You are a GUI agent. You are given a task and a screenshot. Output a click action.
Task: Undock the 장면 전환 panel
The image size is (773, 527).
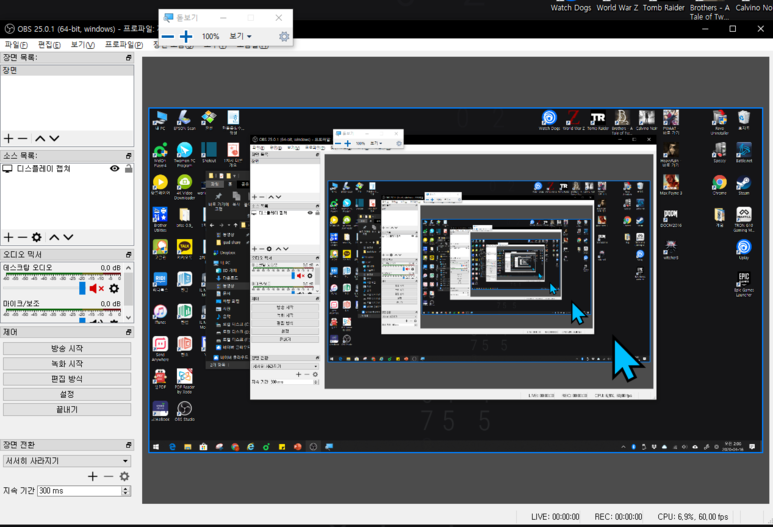tap(129, 445)
